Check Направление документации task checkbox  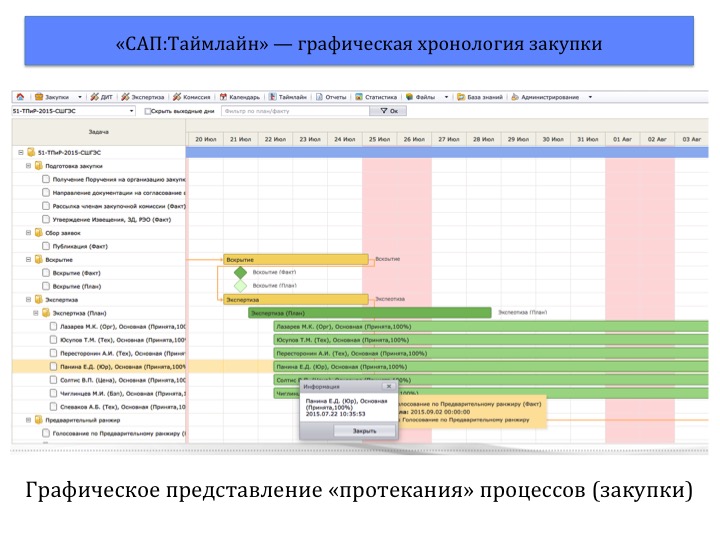[x=46, y=192]
